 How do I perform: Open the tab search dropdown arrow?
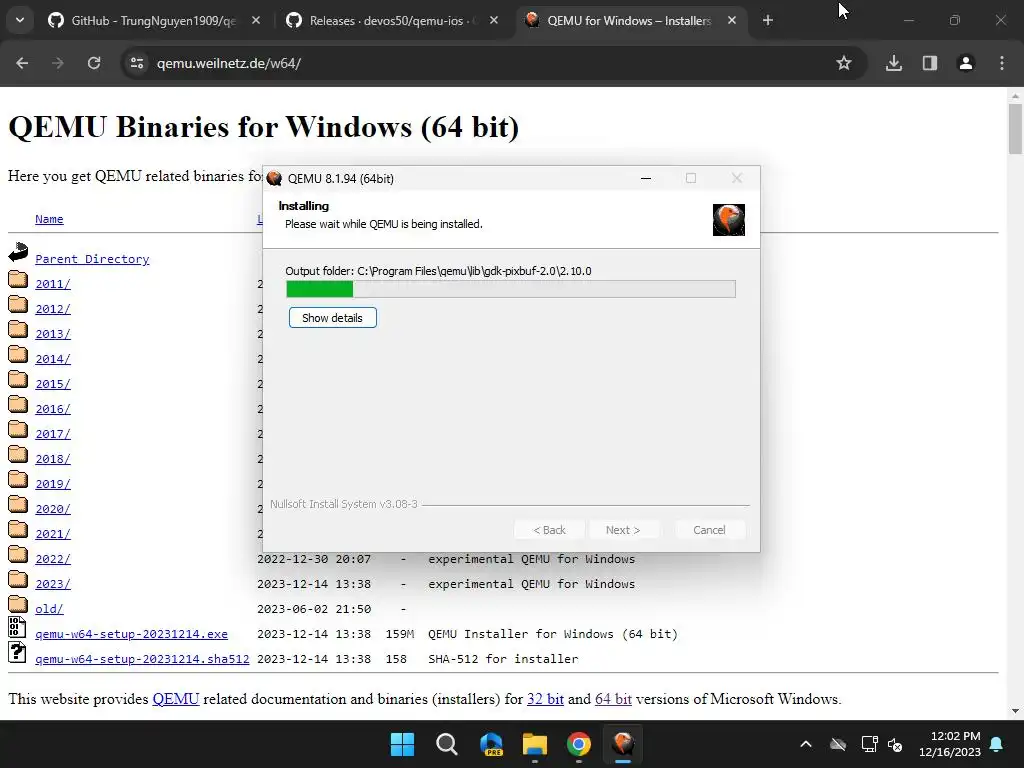click(x=20, y=20)
